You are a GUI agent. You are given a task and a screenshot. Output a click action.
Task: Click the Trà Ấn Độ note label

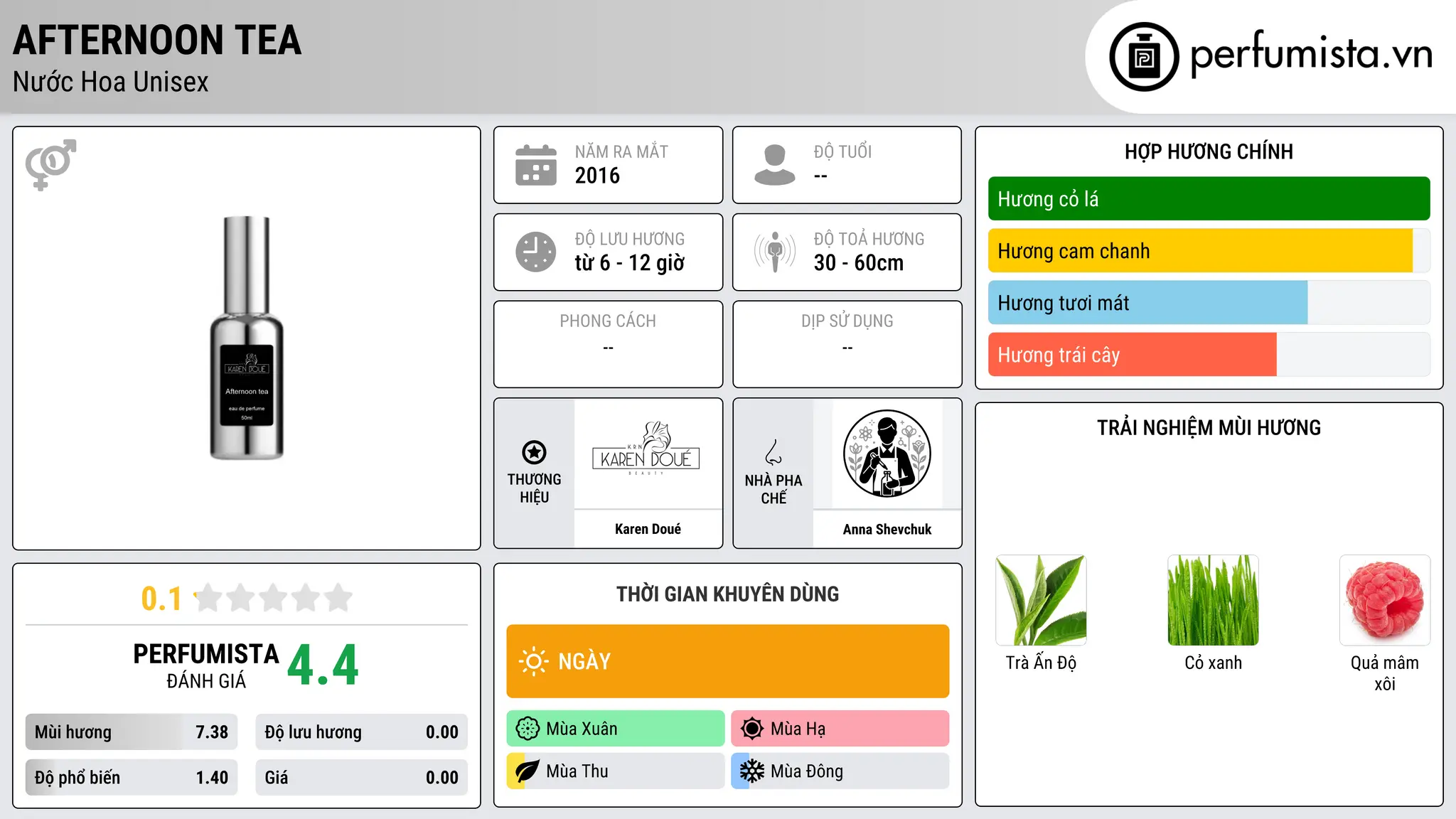point(1042,663)
